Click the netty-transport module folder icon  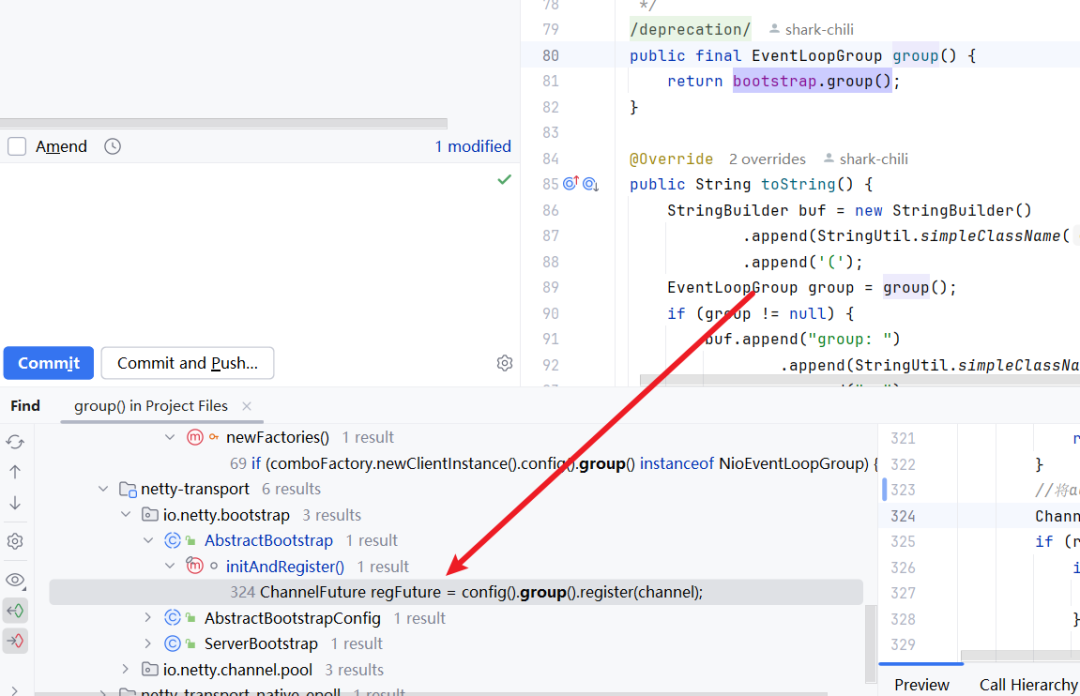point(128,489)
